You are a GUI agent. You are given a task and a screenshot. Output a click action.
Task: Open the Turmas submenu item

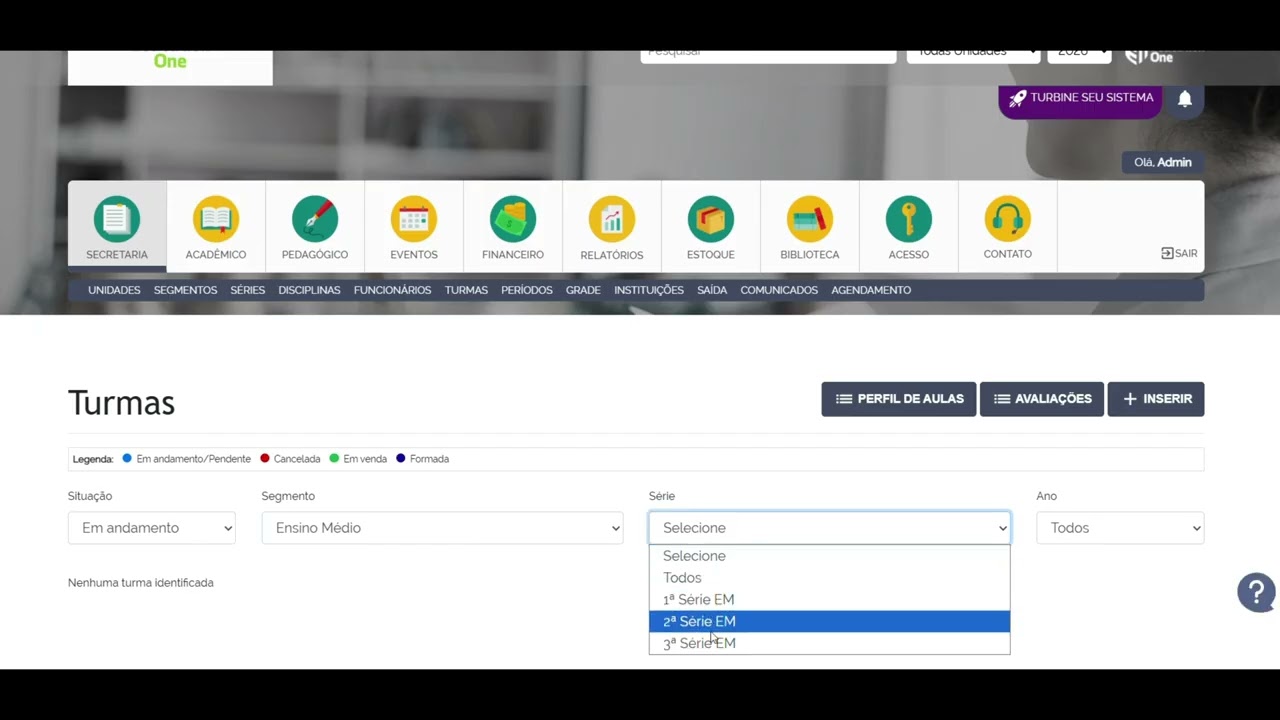(x=466, y=290)
